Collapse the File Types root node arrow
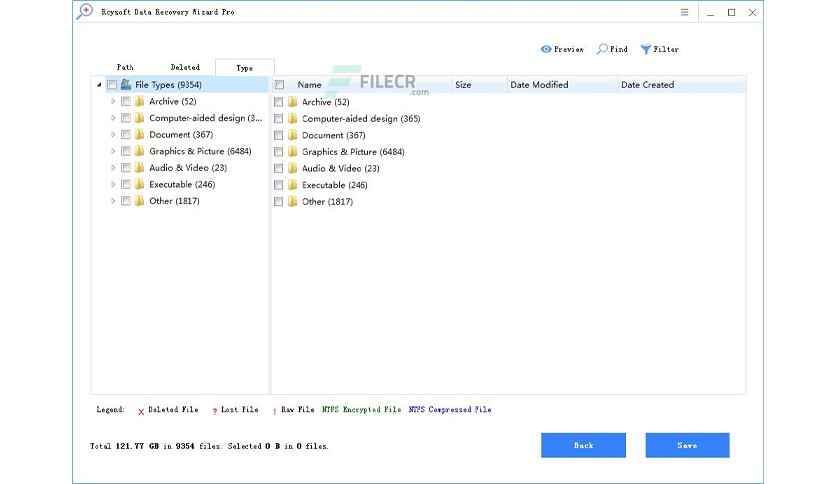The width and height of the screenshot is (836, 484). click(x=99, y=85)
